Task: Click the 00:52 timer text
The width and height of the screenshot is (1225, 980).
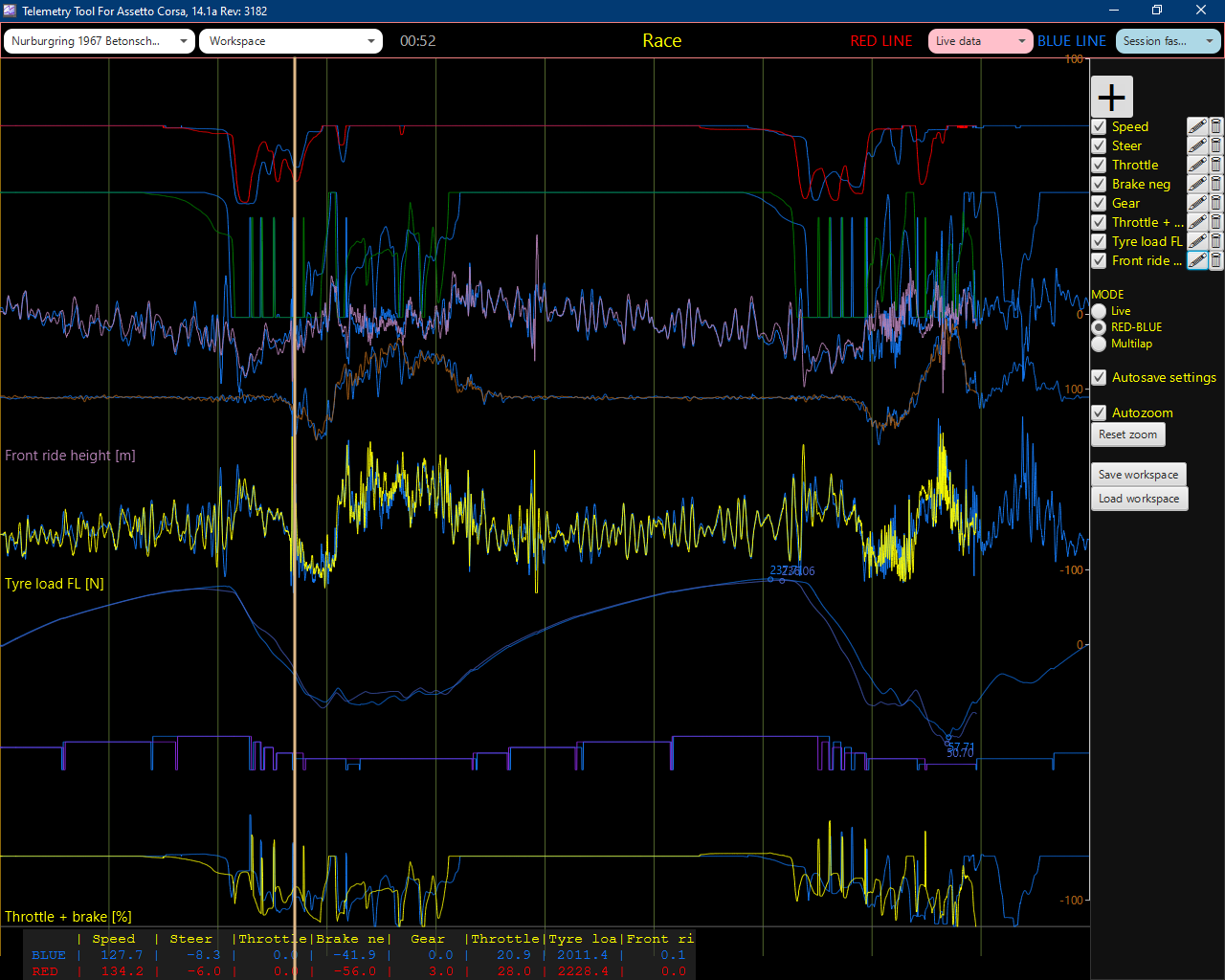Action: (x=418, y=41)
